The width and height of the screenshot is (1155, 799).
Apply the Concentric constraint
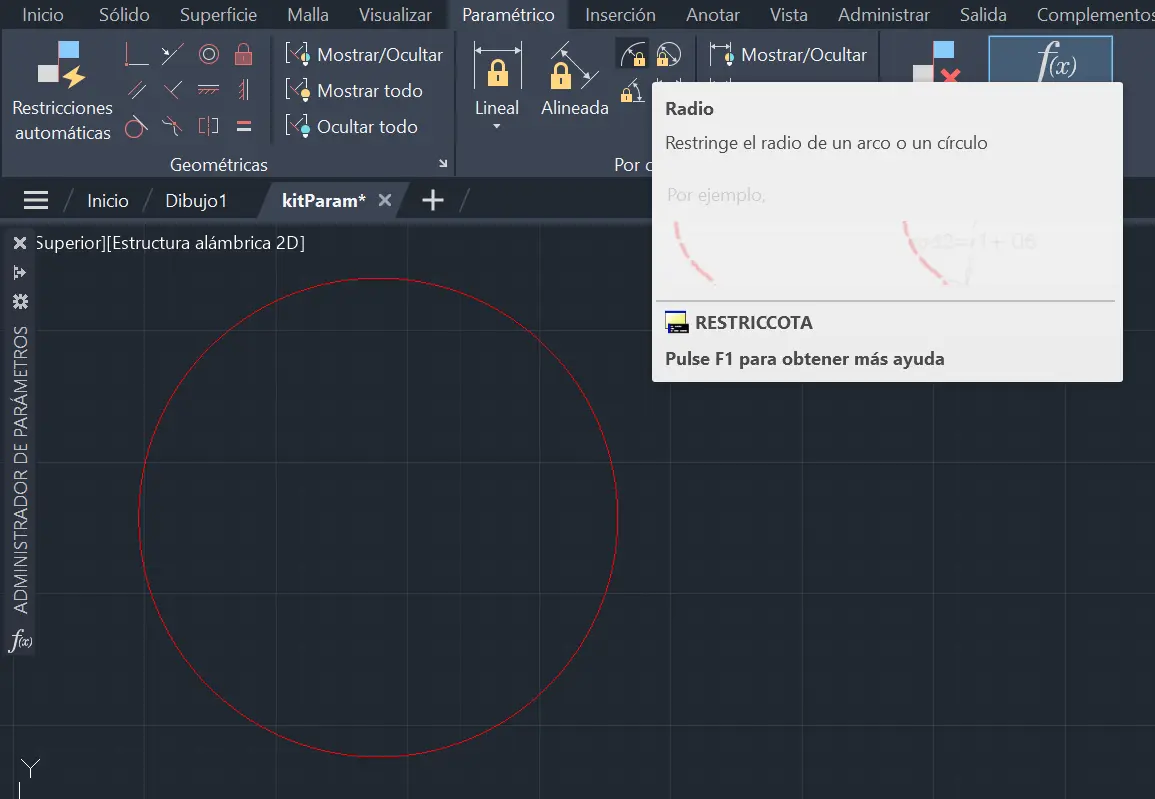point(208,53)
